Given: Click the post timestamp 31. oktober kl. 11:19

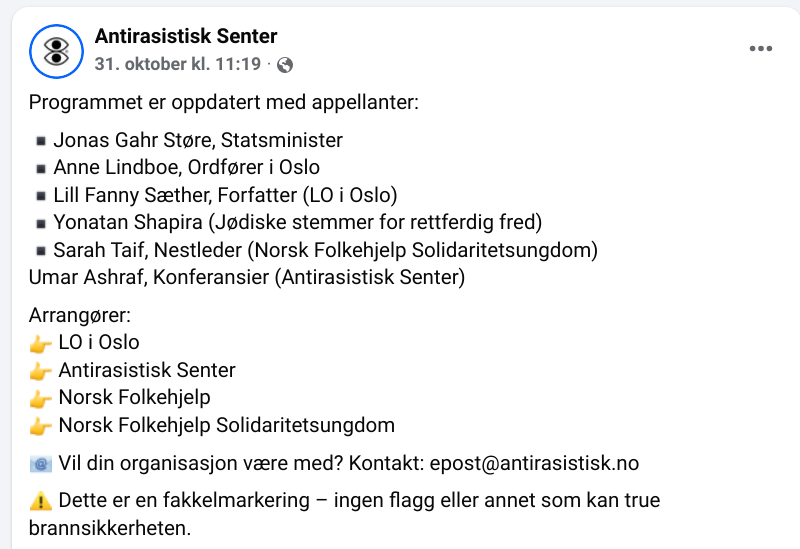Looking at the screenshot, I should pyautogui.click(x=178, y=65).
